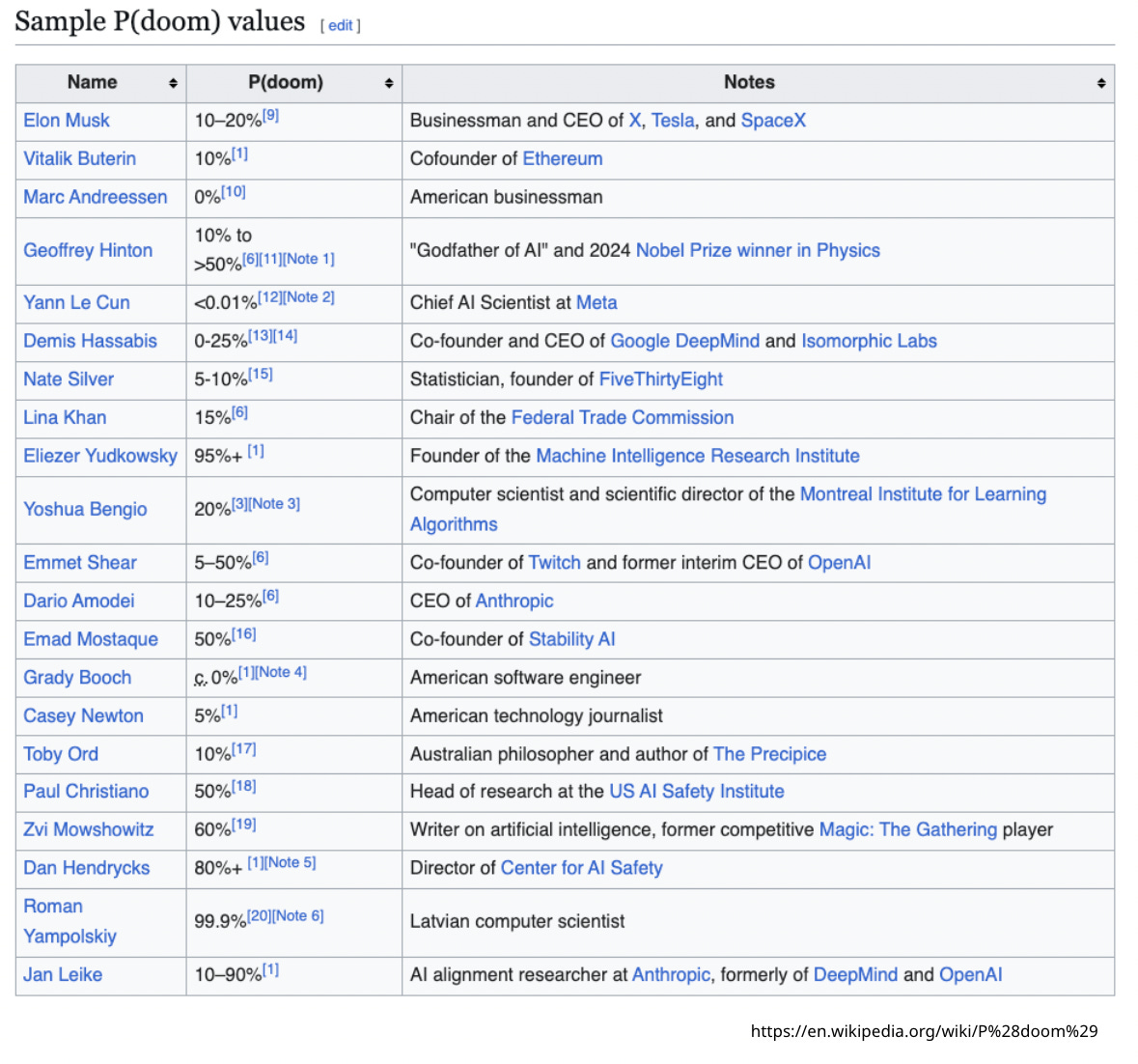Click citation [9] next to 10–20%
The height and width of the screenshot is (1064, 1138).
click(x=270, y=115)
